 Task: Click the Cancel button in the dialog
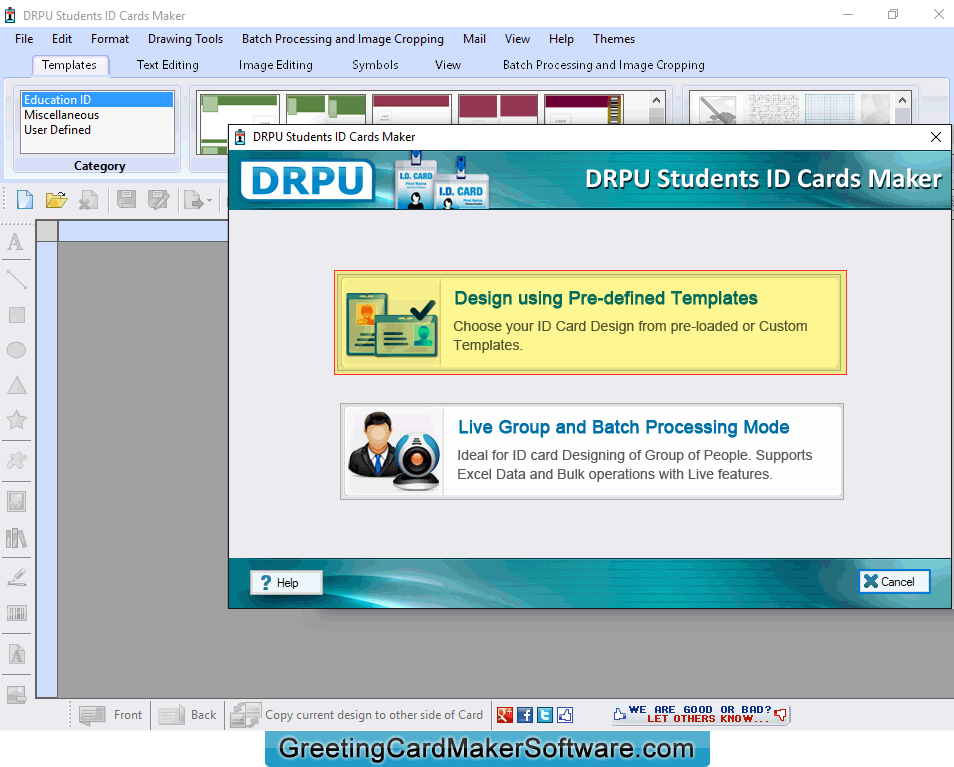click(x=894, y=581)
